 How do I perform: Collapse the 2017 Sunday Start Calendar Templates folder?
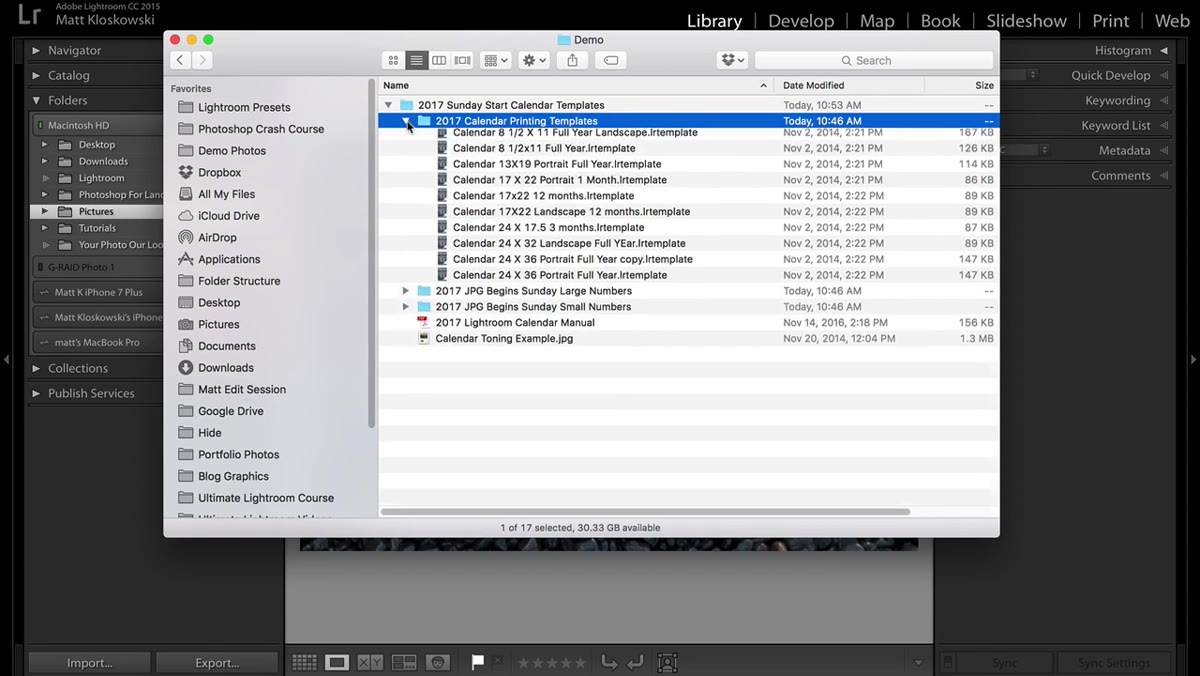point(388,105)
